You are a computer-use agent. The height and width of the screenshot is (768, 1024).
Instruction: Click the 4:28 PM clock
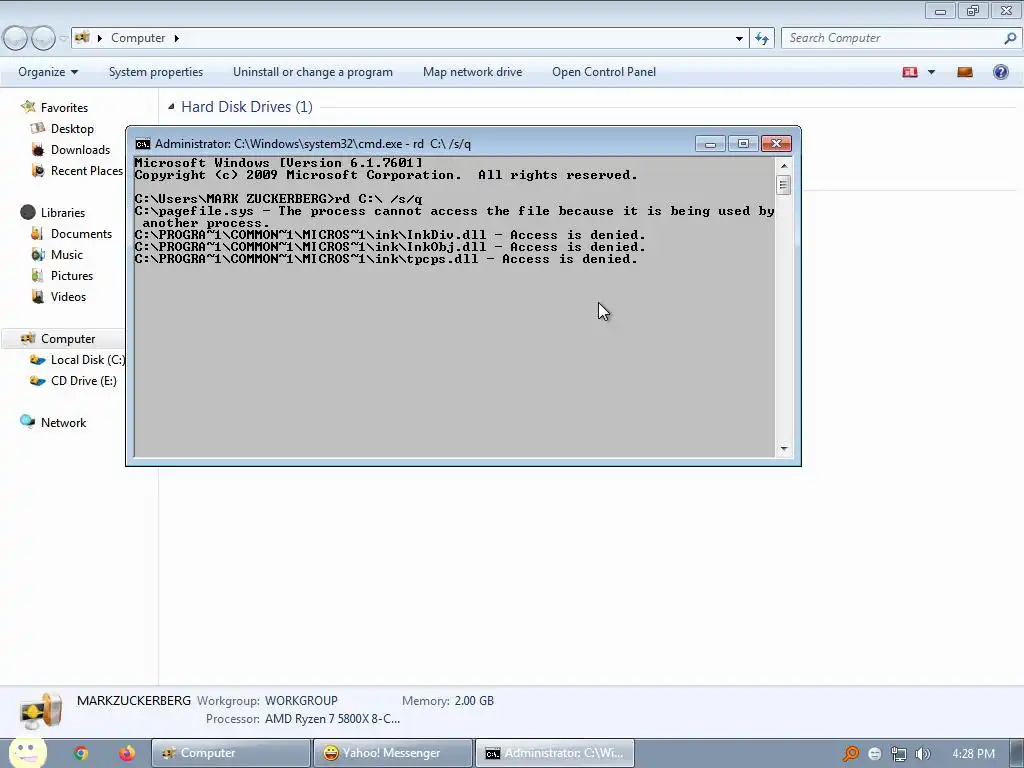[974, 754]
